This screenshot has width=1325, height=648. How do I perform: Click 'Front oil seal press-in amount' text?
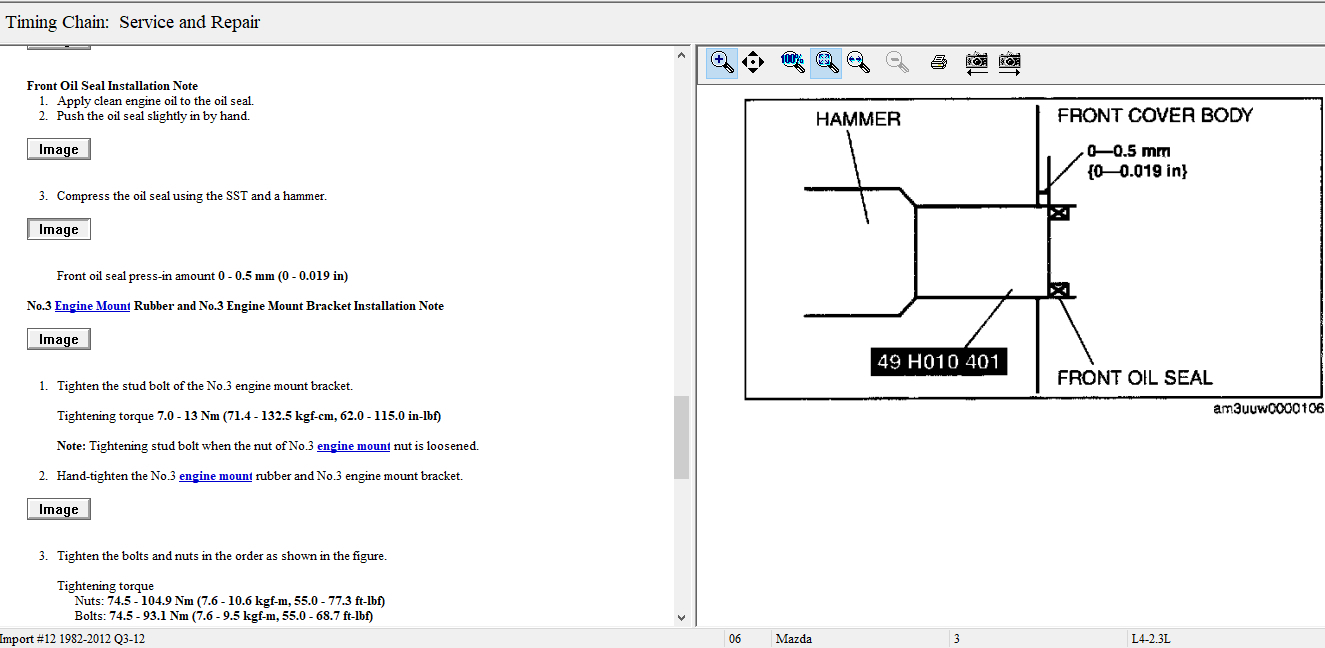point(202,276)
